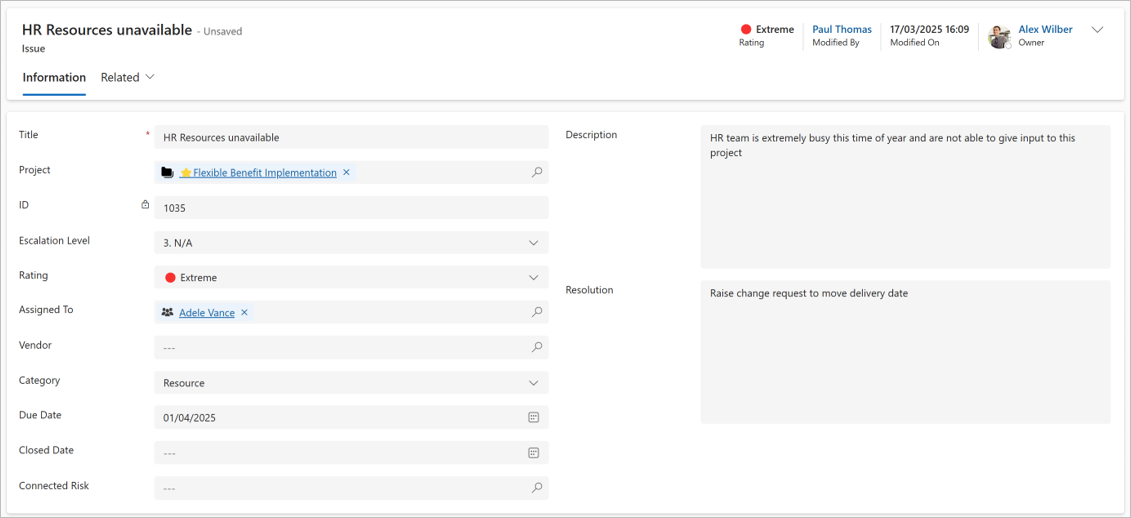Click the Project field search magnifier icon
1131x518 pixels.
click(x=537, y=172)
